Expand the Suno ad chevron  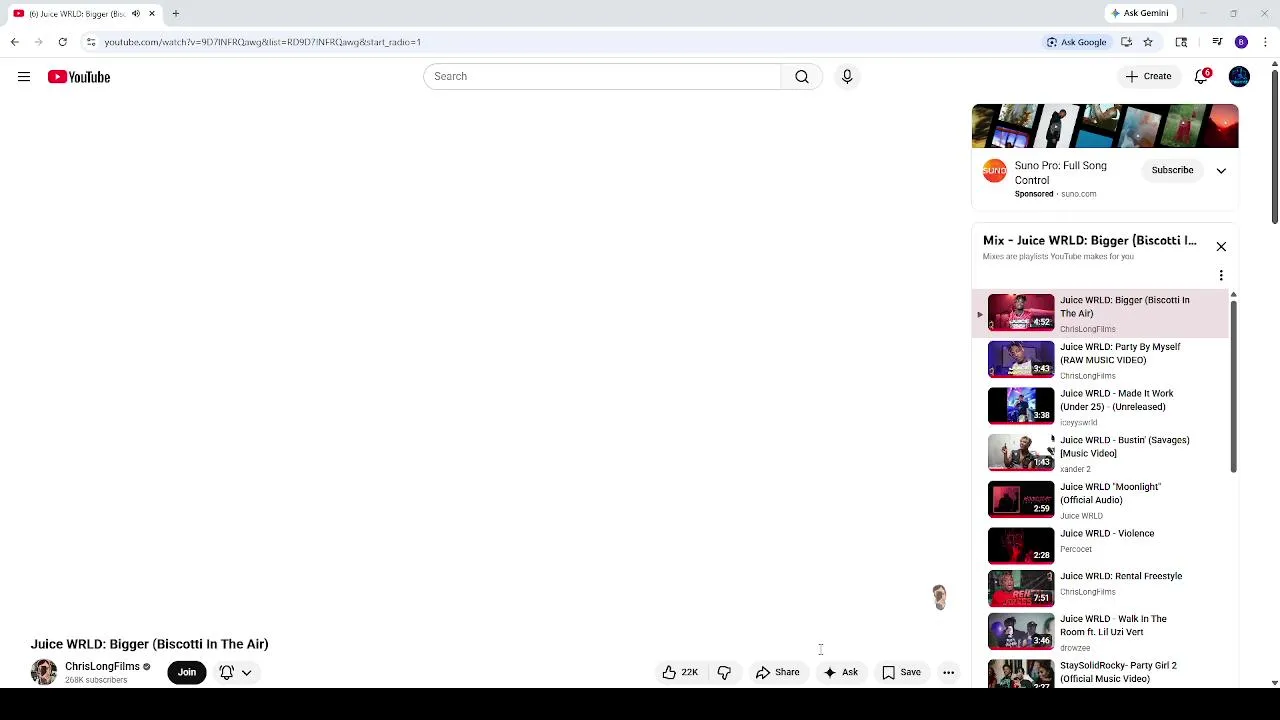click(x=1221, y=171)
